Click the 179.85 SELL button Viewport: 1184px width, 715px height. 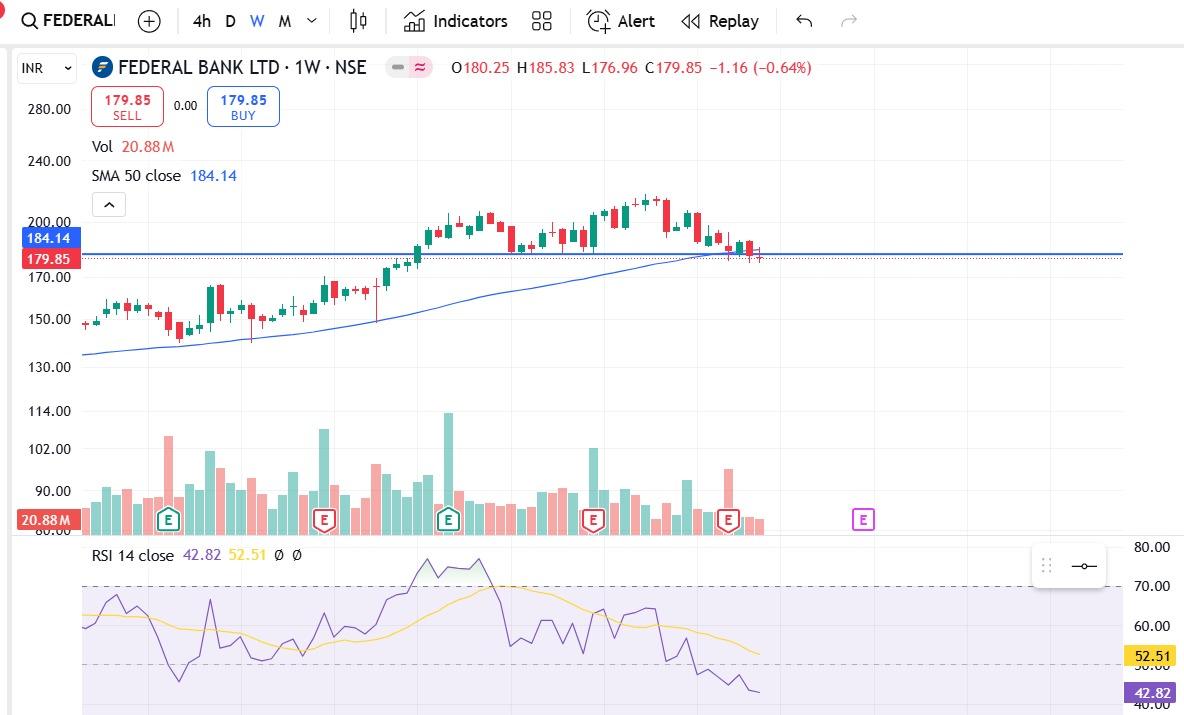[x=127, y=106]
